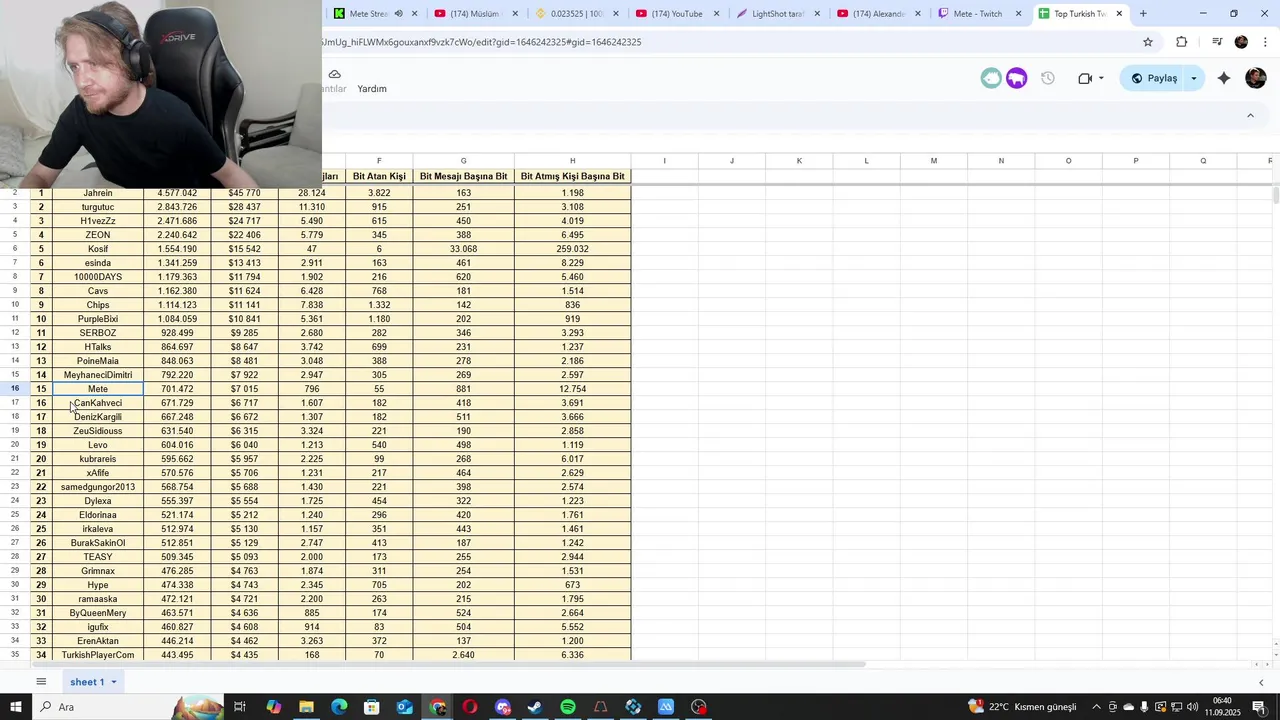This screenshot has width=1280, height=720.
Task: Click the volume icon in system tray
Action: (x=1193, y=707)
